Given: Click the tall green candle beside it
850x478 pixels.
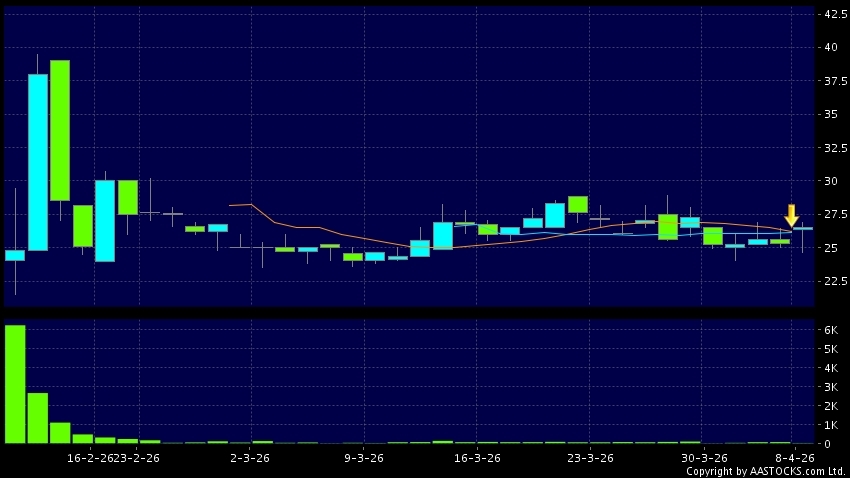Looking at the screenshot, I should click(60, 130).
